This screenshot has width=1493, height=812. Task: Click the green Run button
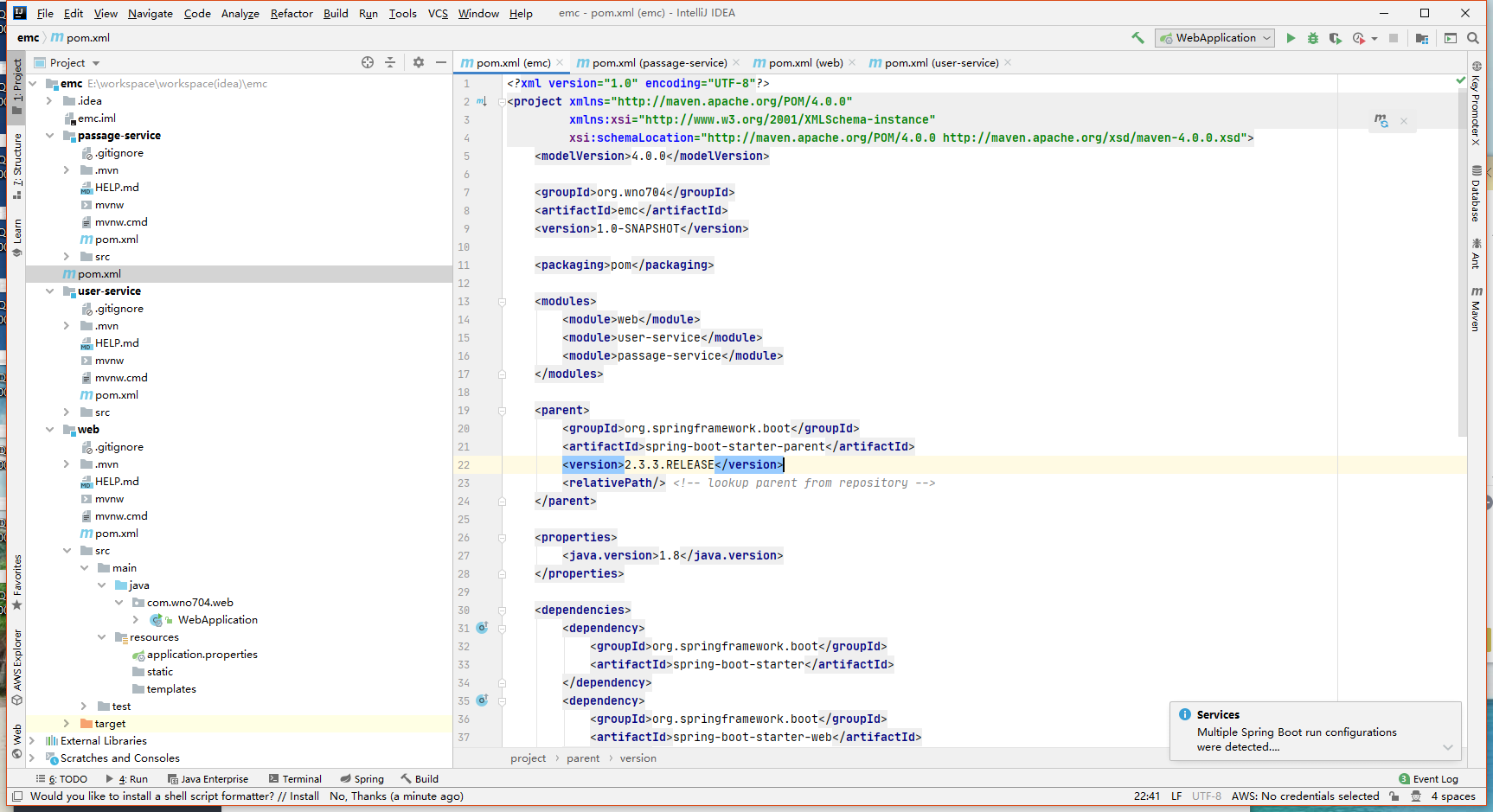click(1291, 38)
